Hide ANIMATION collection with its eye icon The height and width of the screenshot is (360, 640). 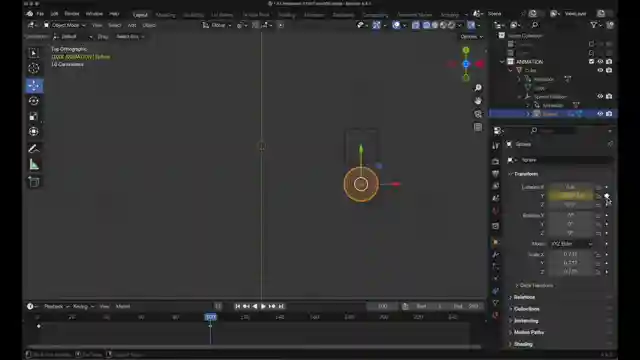click(x=600, y=62)
